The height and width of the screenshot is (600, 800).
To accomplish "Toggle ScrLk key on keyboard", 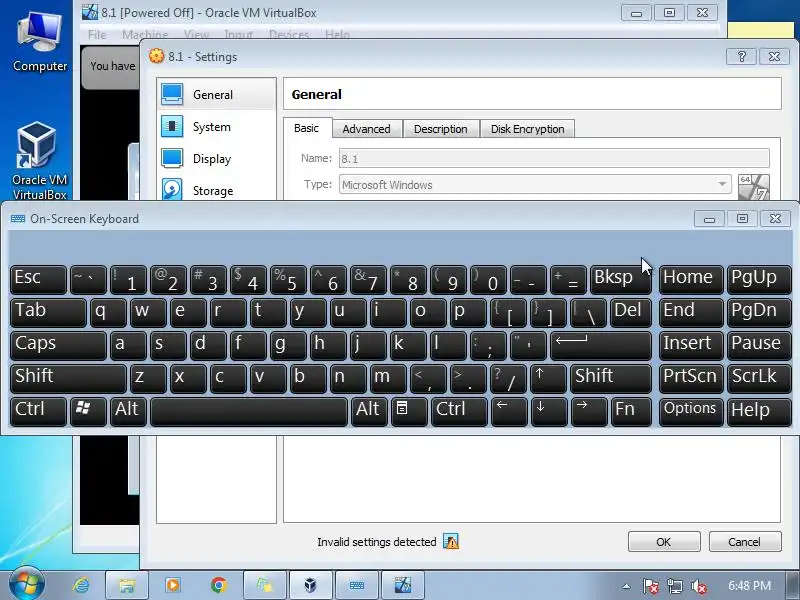I will (x=759, y=378).
